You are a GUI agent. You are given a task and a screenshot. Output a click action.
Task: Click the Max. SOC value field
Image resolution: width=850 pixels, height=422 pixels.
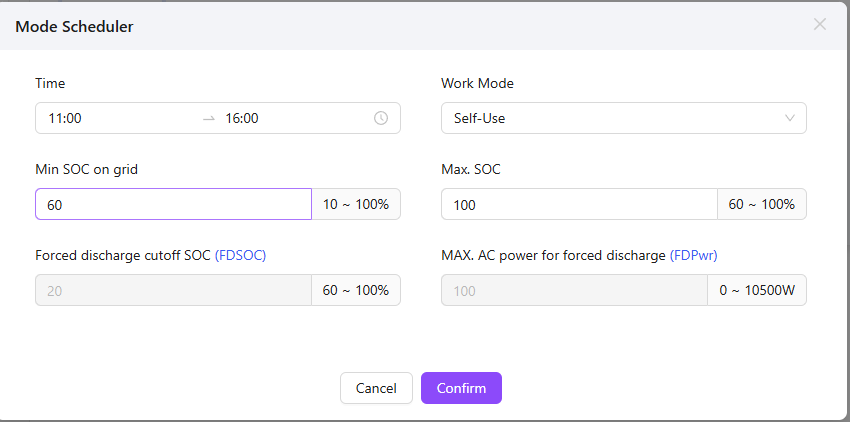point(579,204)
